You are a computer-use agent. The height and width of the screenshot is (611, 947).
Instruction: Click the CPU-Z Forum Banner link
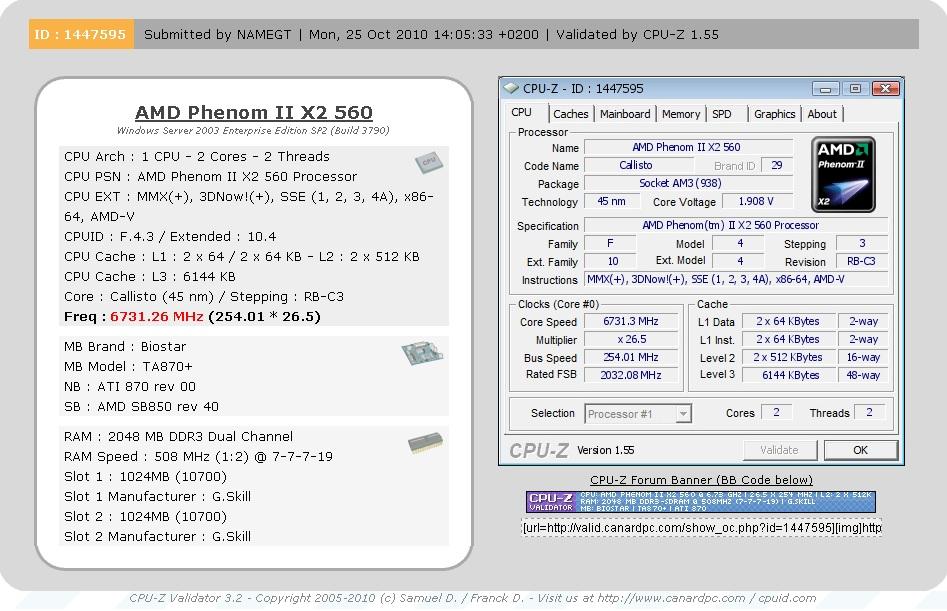pos(701,480)
